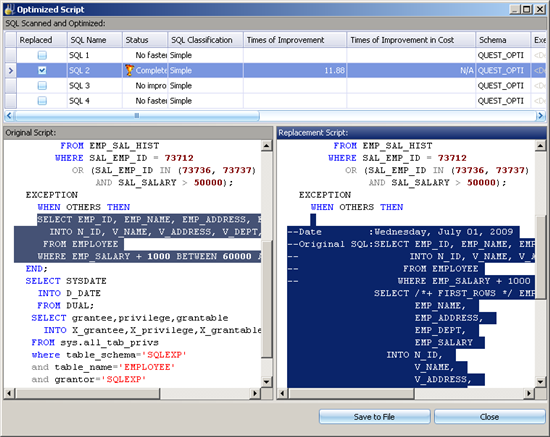Click Replacement Script horizontal scrollbar thumb

point(351,394)
